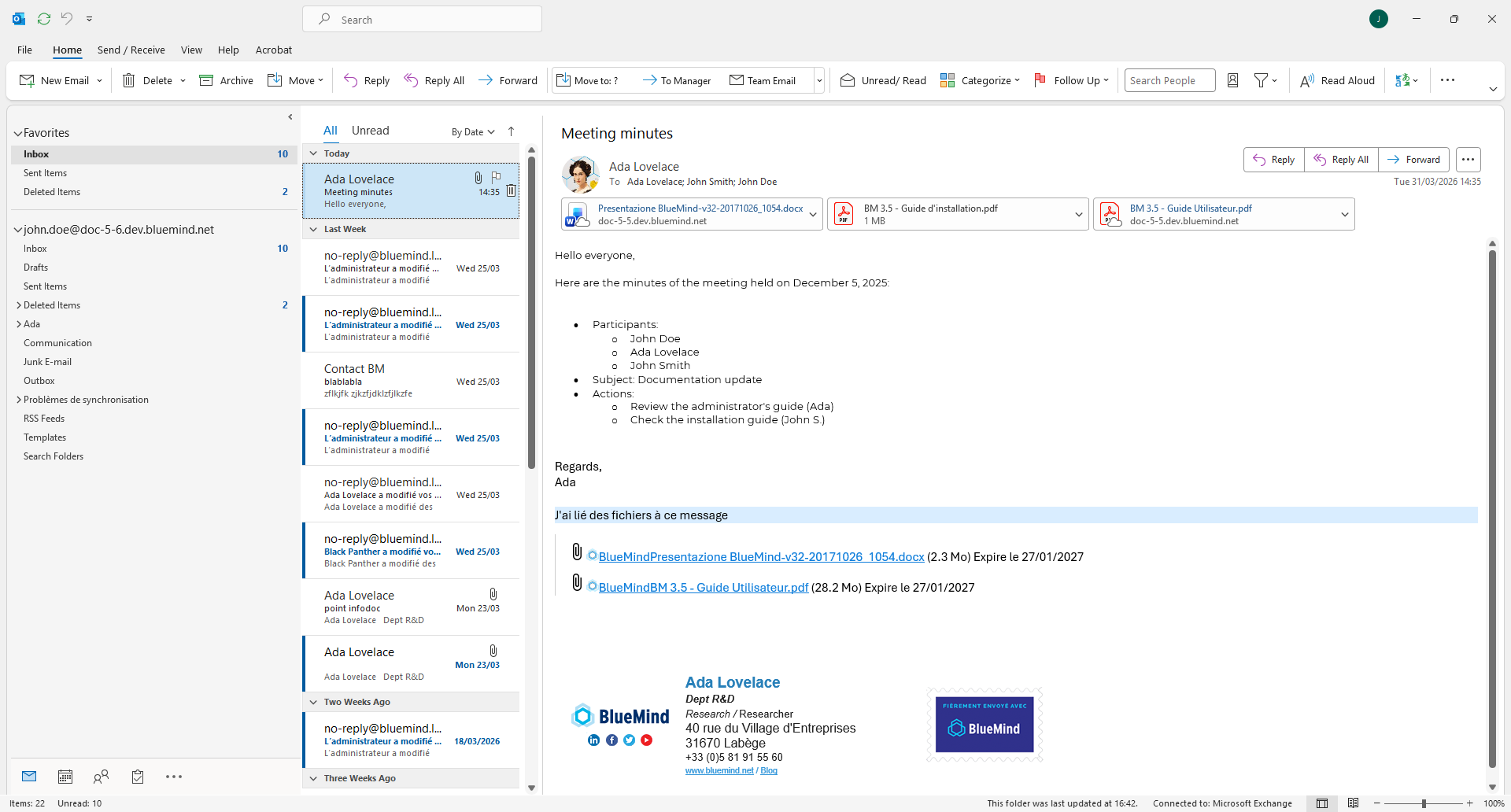Open Tasks view in the bottom navigation
Viewport: 1511px width, 812px height.
point(138,777)
